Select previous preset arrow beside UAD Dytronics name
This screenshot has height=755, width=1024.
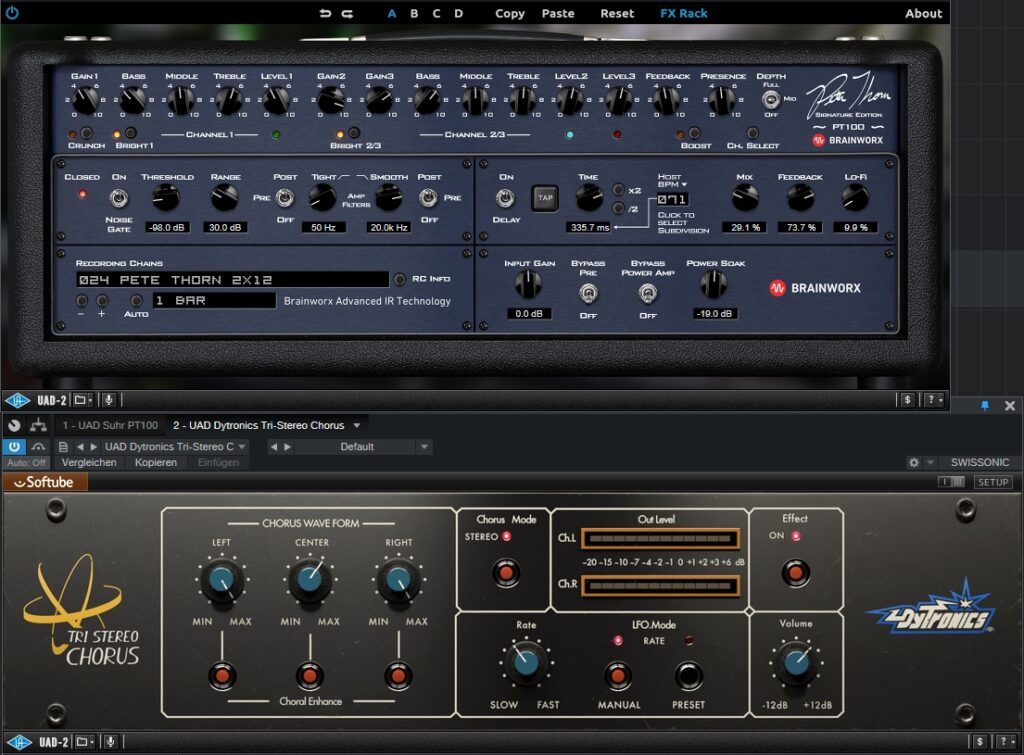[80, 447]
